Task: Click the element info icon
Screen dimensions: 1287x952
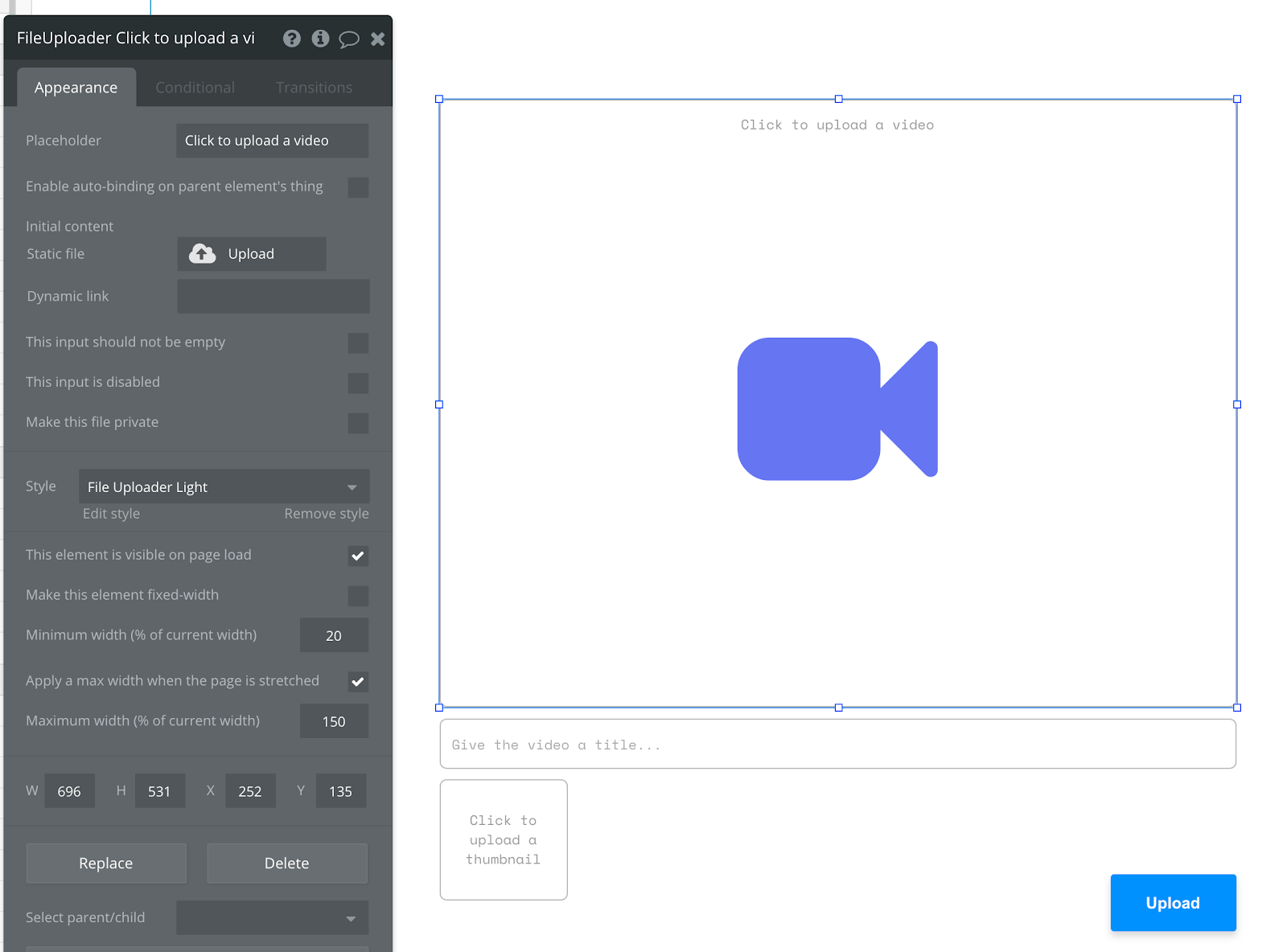Action: pyautogui.click(x=320, y=38)
